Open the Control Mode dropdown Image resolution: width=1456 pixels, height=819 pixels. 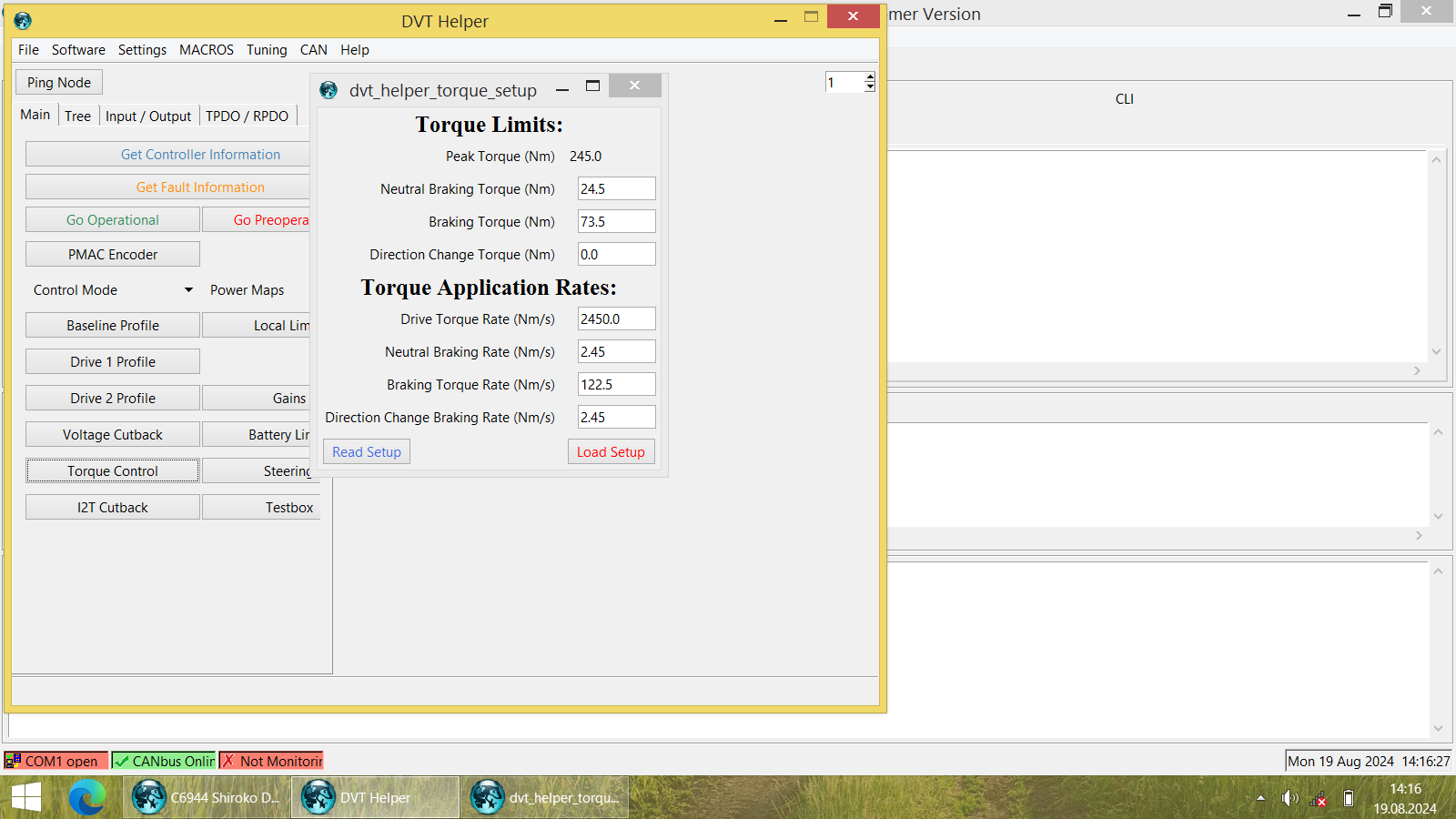click(188, 290)
